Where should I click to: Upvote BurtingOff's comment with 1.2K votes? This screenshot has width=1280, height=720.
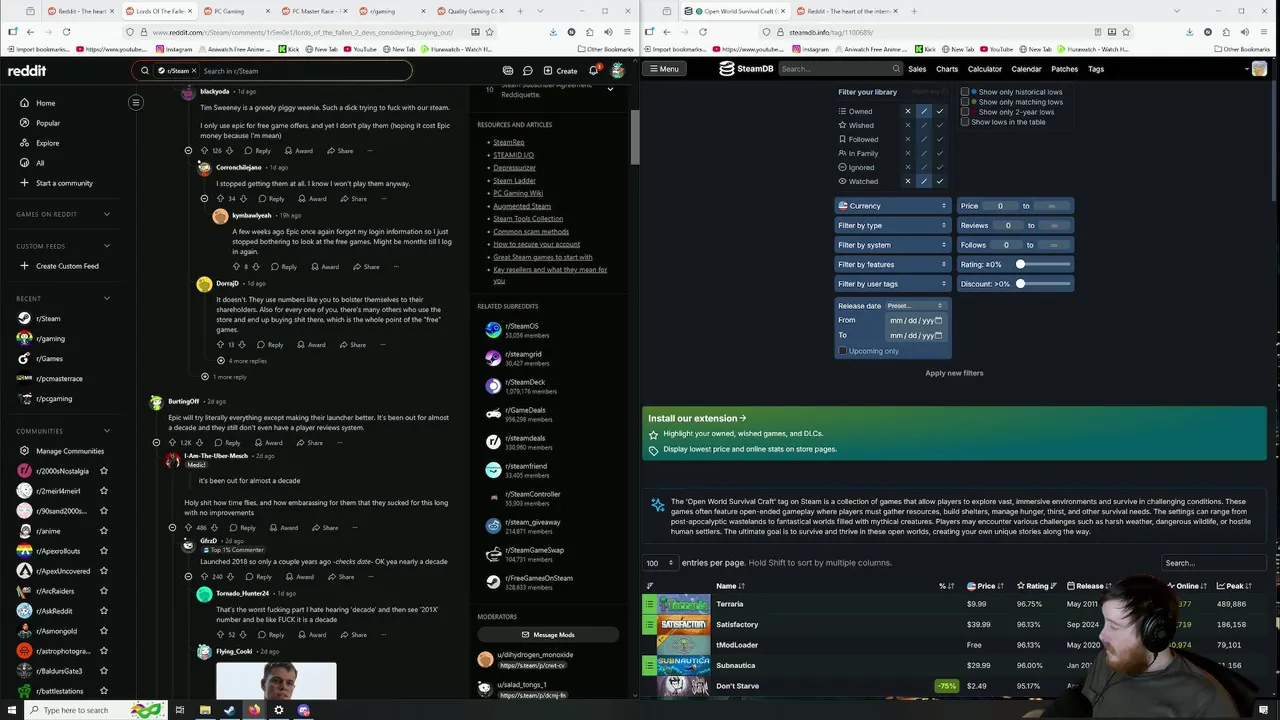pos(172,443)
